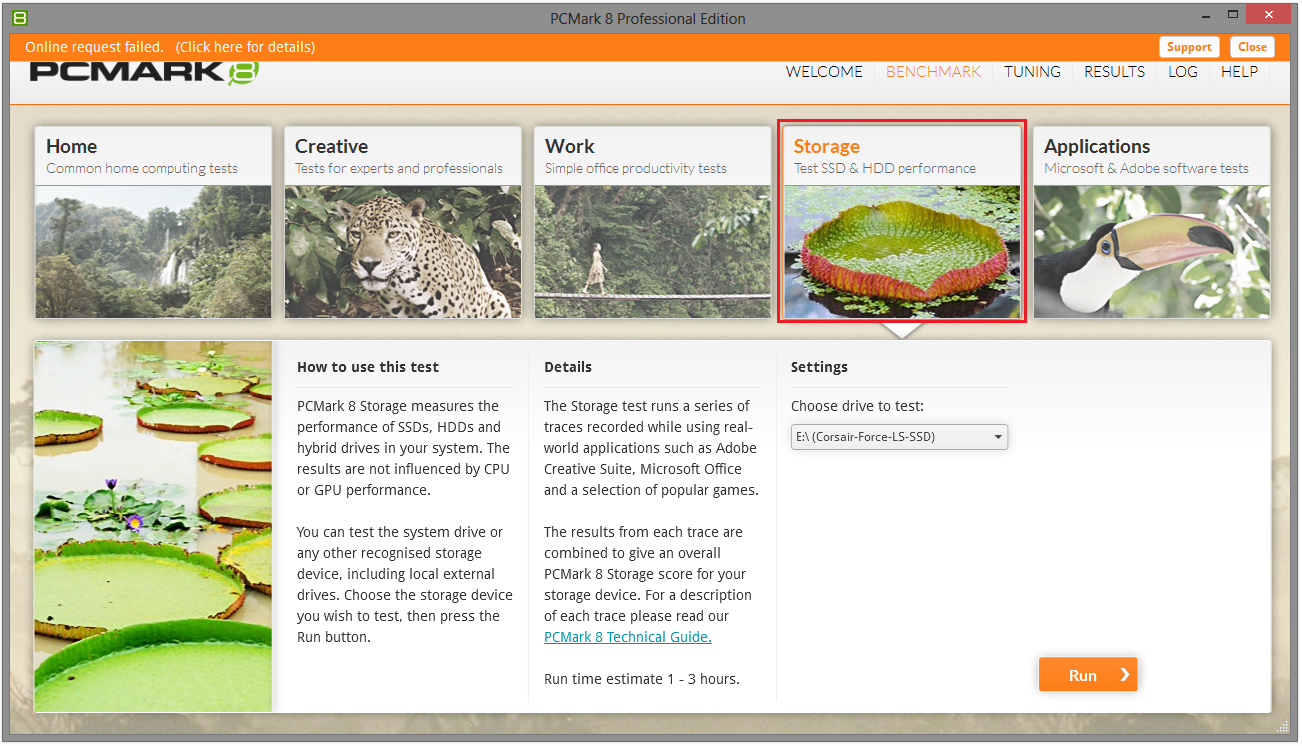This screenshot has width=1302, height=746.
Task: Select the Applications benchmark toucan card
Action: 1151,222
